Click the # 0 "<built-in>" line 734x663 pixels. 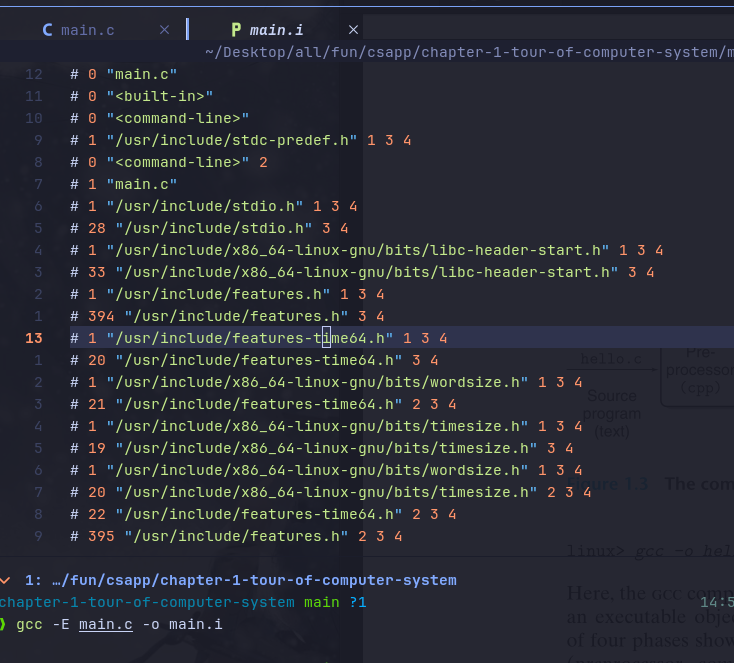click(x=142, y=96)
